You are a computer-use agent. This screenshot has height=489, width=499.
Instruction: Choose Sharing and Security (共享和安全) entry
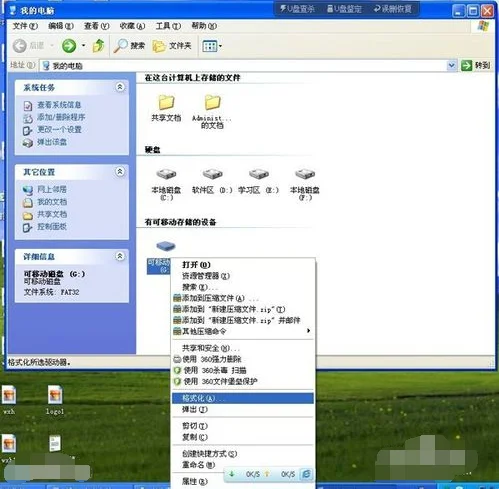point(243,348)
